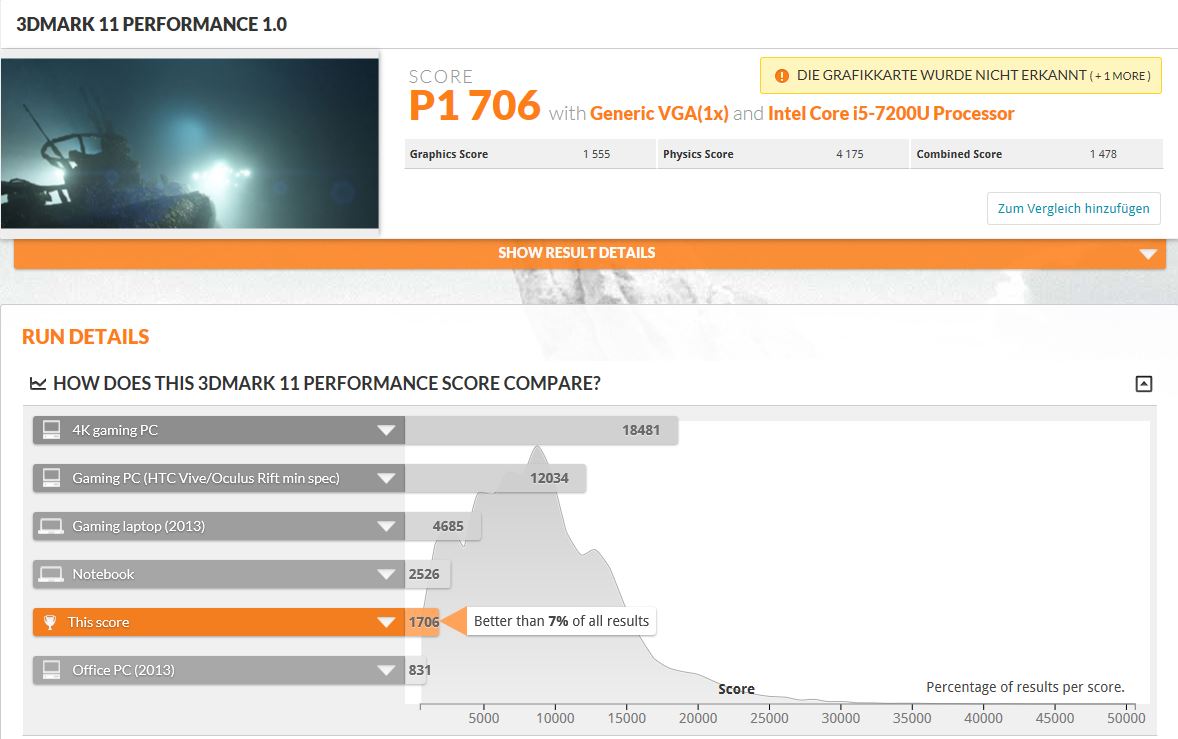1178x739 pixels.
Task: Click the Combined Score value 1 478
Action: coord(1103,154)
